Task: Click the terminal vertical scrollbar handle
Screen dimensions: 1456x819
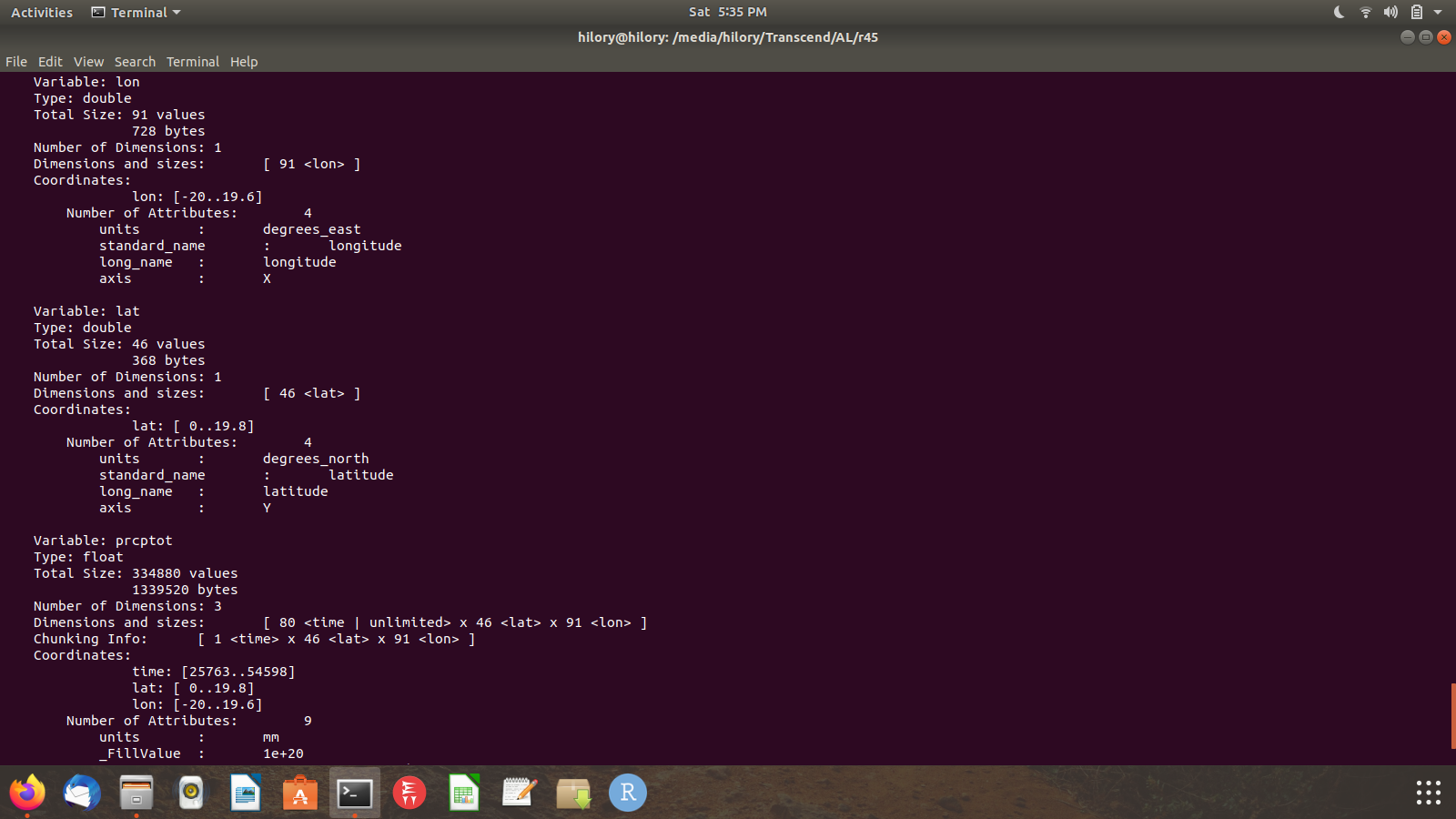Action: [x=1452, y=715]
